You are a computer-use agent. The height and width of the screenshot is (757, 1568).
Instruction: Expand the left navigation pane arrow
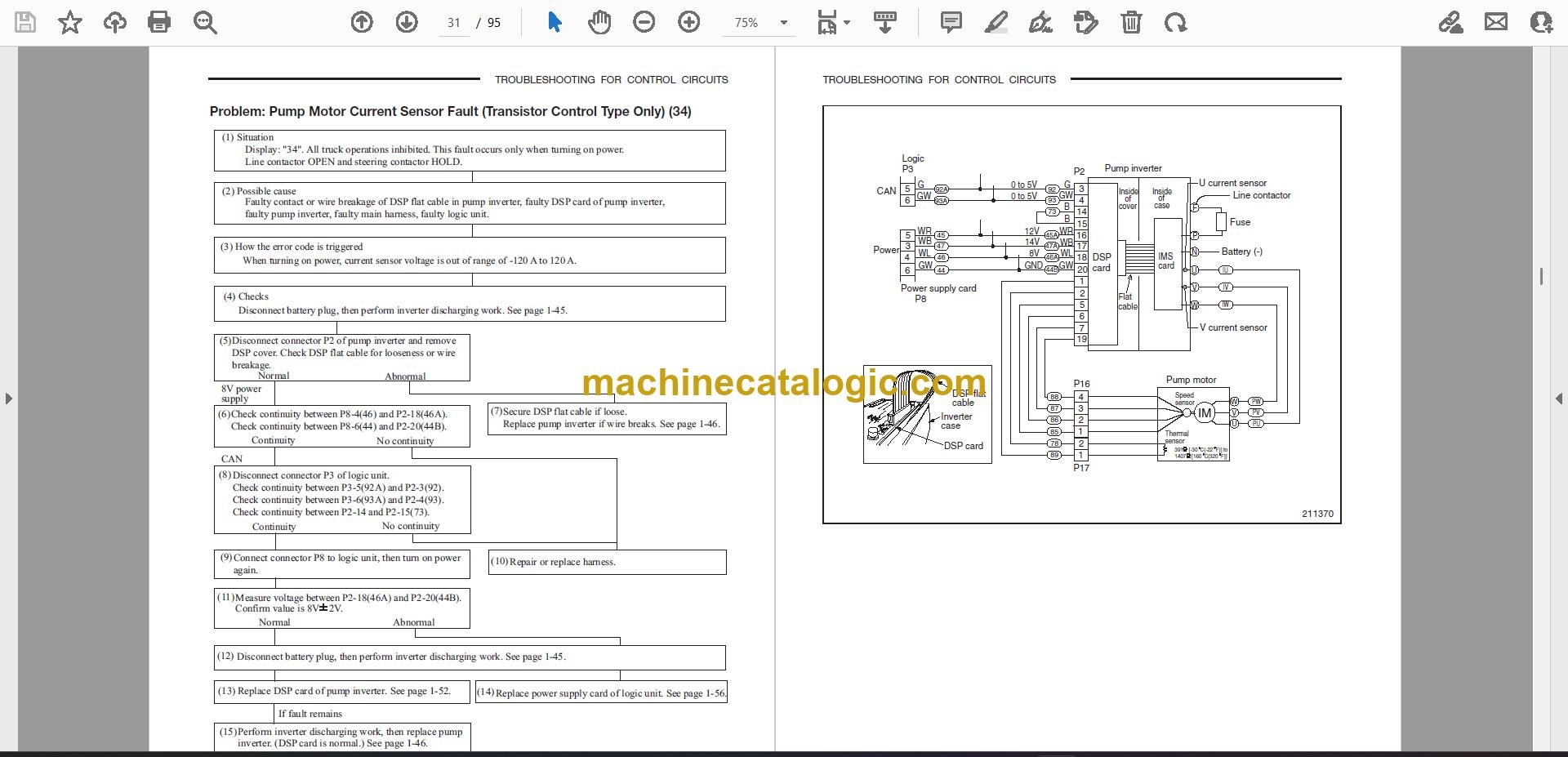coord(8,399)
